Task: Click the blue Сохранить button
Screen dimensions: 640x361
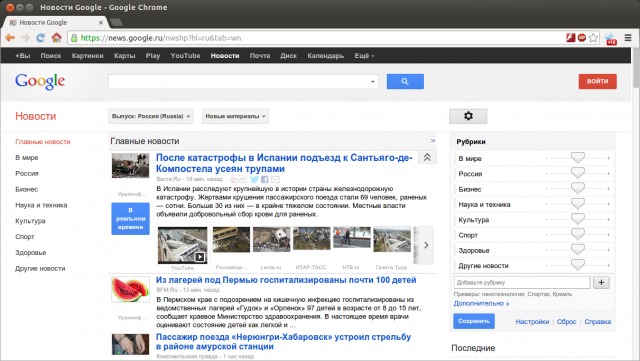Action: coord(473,321)
